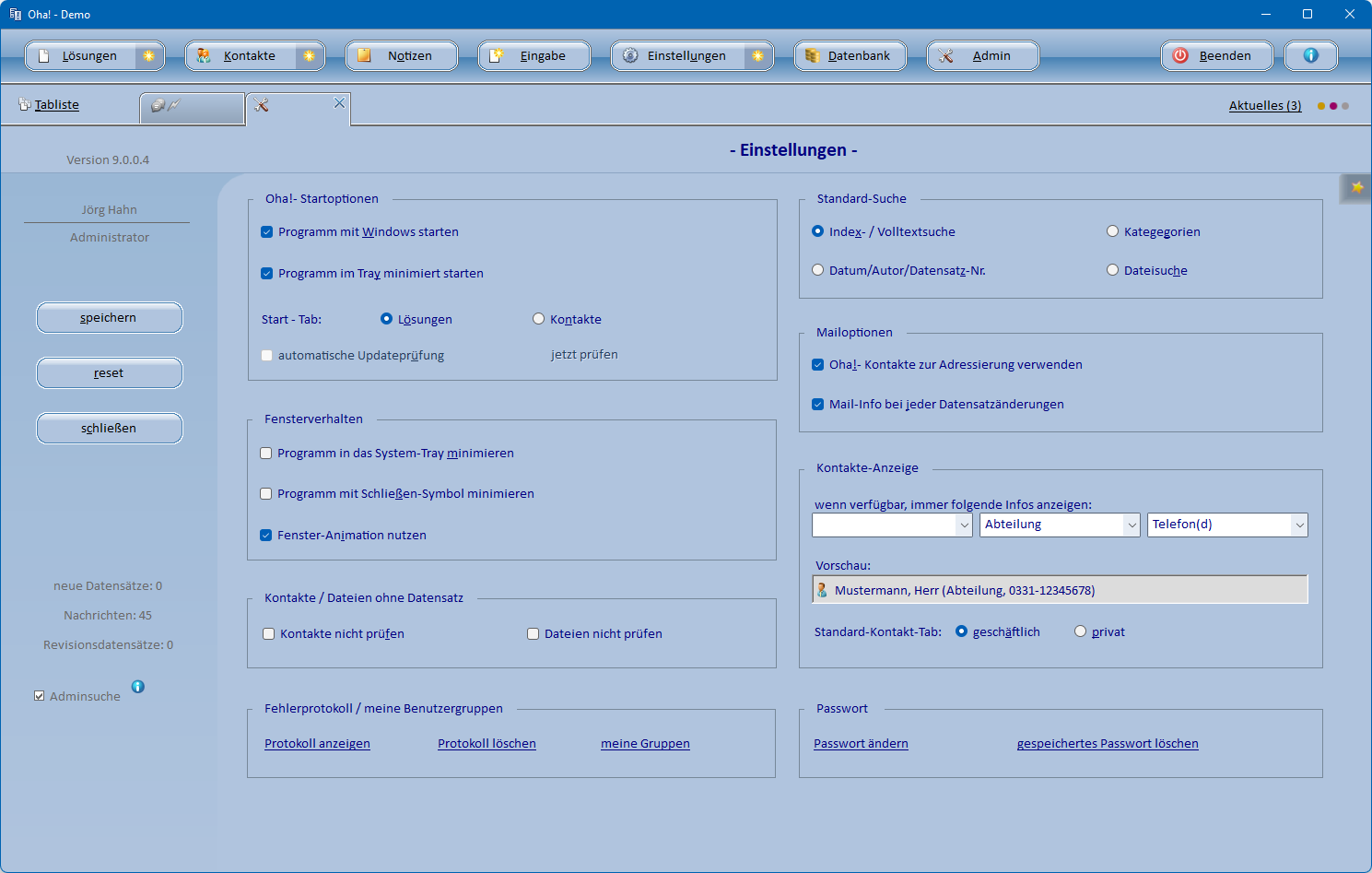Click the Passwort ändern link
The height and width of the screenshot is (873, 1372).
861,744
